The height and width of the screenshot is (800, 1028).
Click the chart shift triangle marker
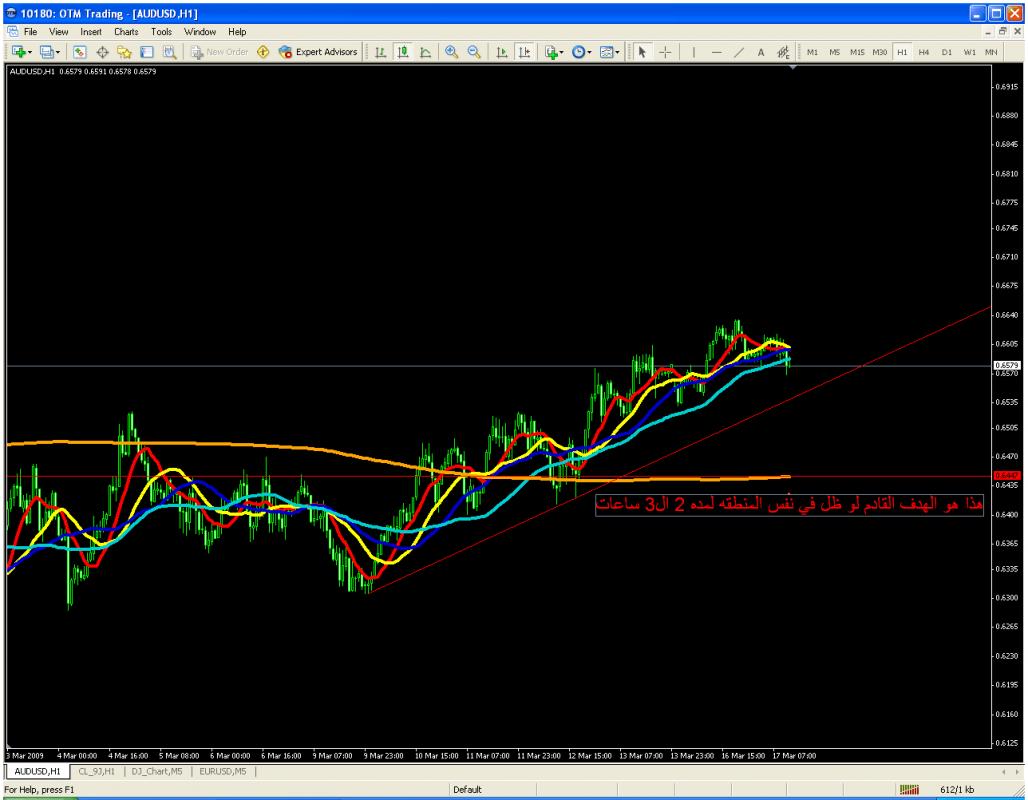[x=793, y=68]
